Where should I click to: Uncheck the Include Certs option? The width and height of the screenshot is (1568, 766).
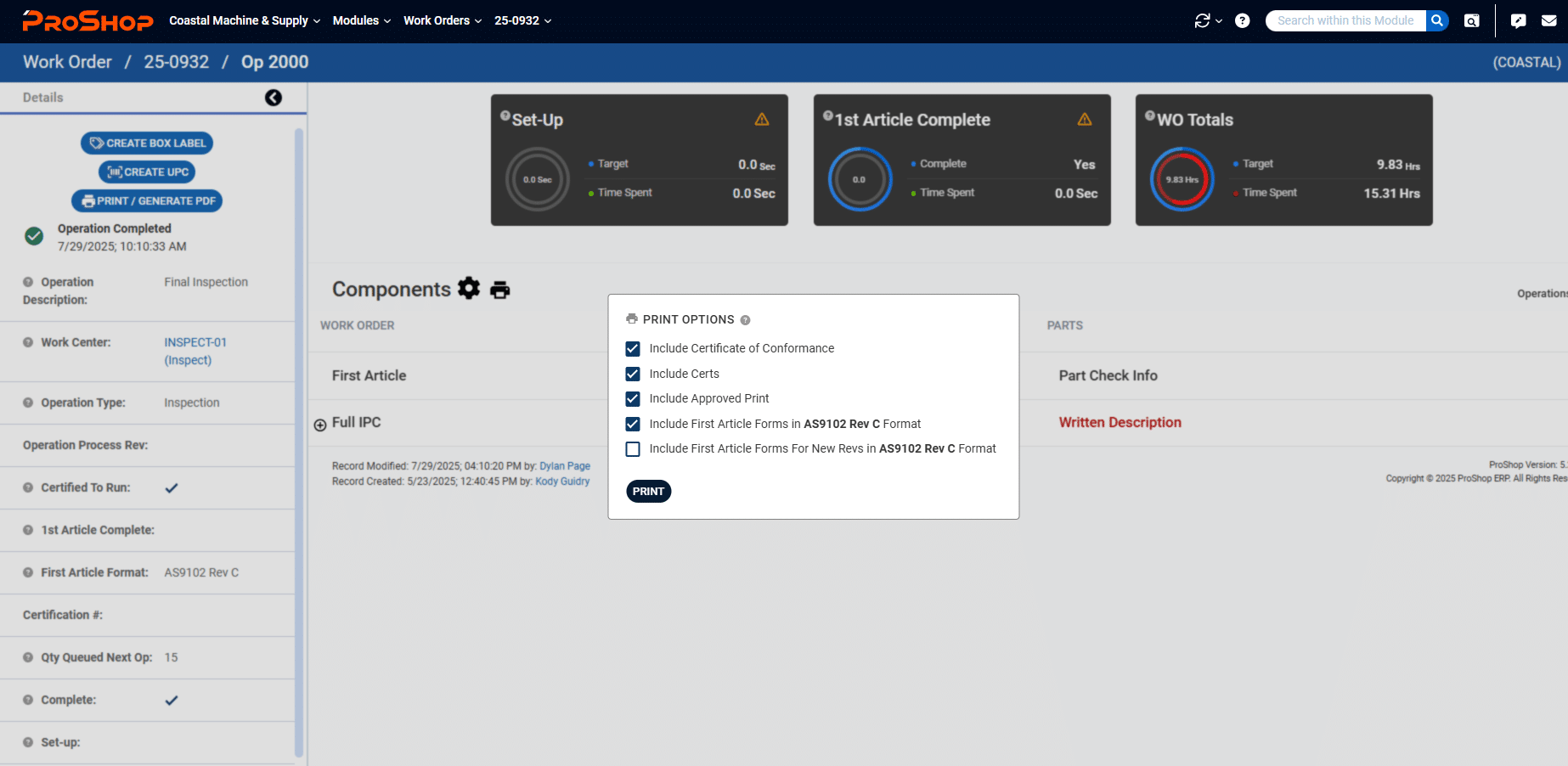coord(633,374)
